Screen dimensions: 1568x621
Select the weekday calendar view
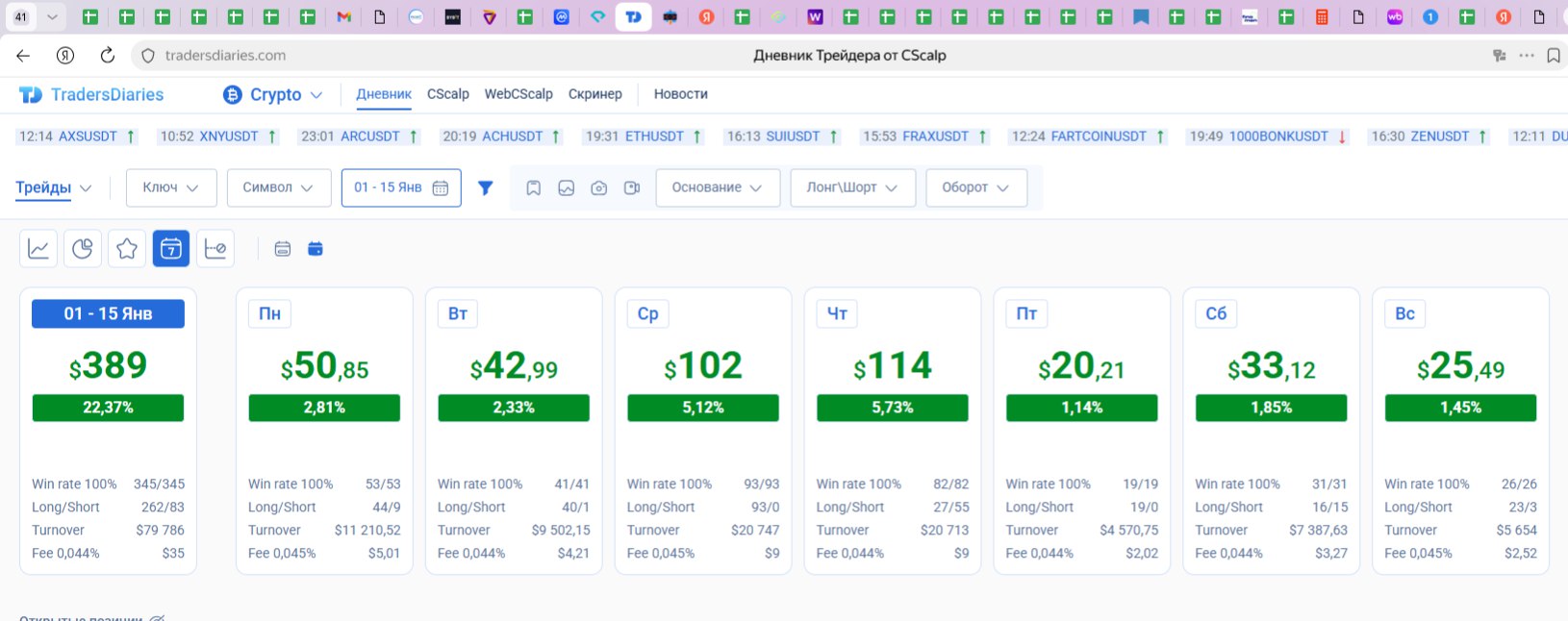point(171,249)
